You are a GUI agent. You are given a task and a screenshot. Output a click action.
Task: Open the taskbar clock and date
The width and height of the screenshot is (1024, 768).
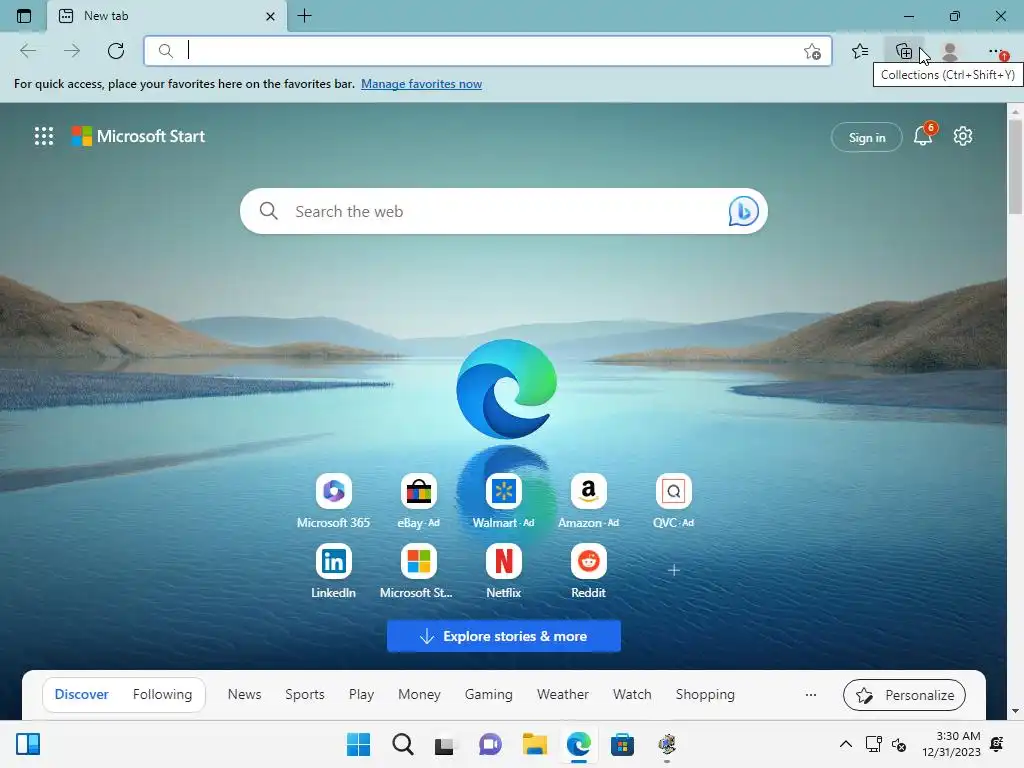(x=952, y=744)
